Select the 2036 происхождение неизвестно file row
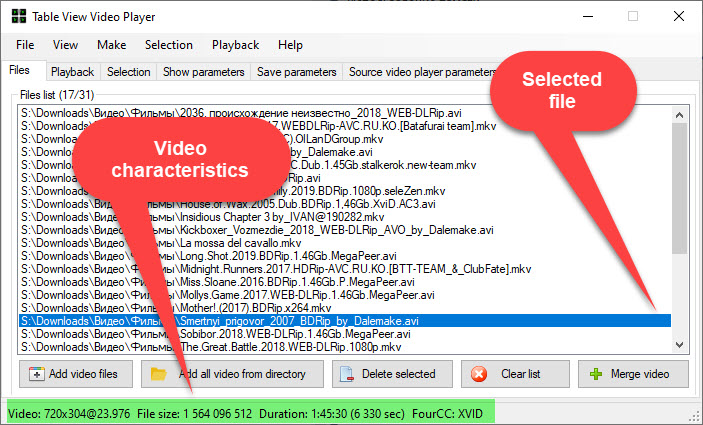 coord(344,113)
